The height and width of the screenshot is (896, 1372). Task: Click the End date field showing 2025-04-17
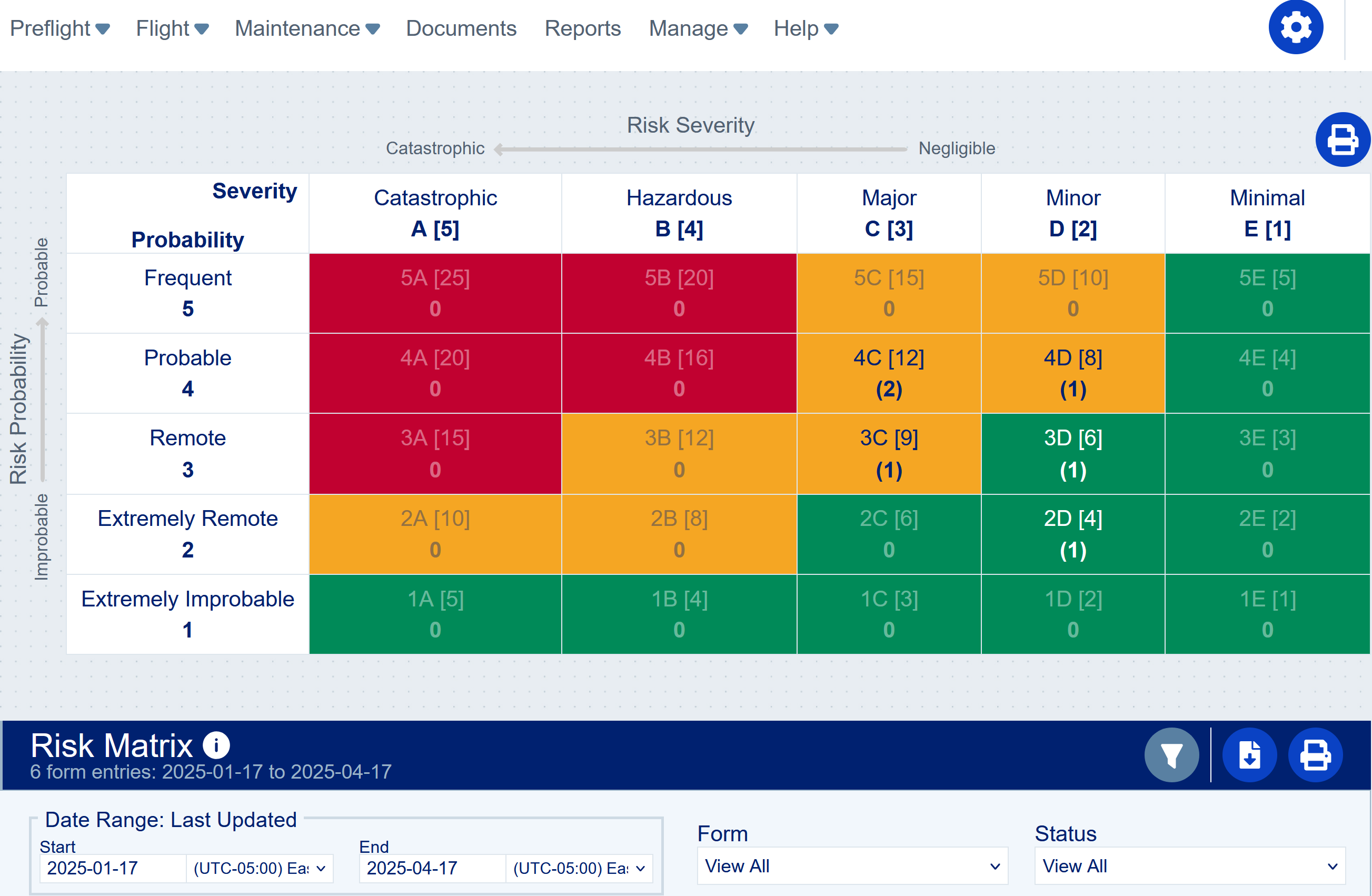pos(431,868)
